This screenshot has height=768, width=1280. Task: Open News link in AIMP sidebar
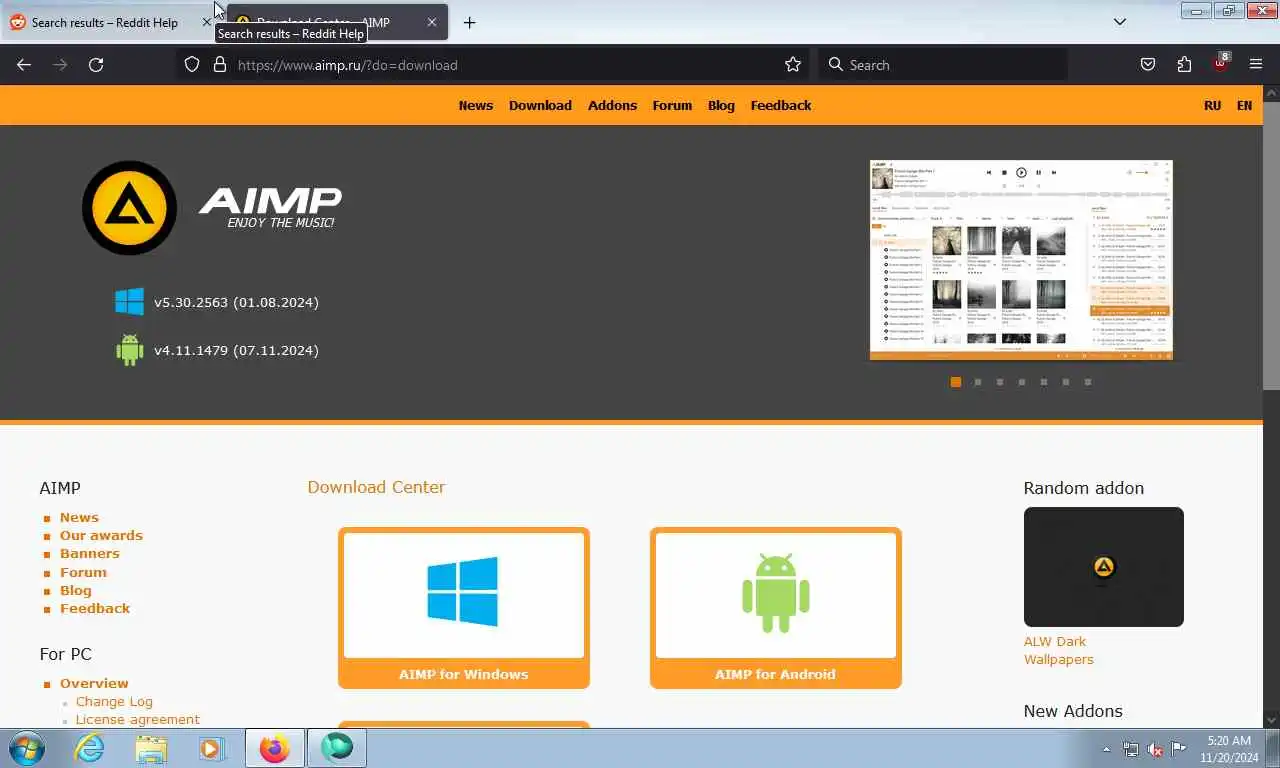(x=79, y=517)
